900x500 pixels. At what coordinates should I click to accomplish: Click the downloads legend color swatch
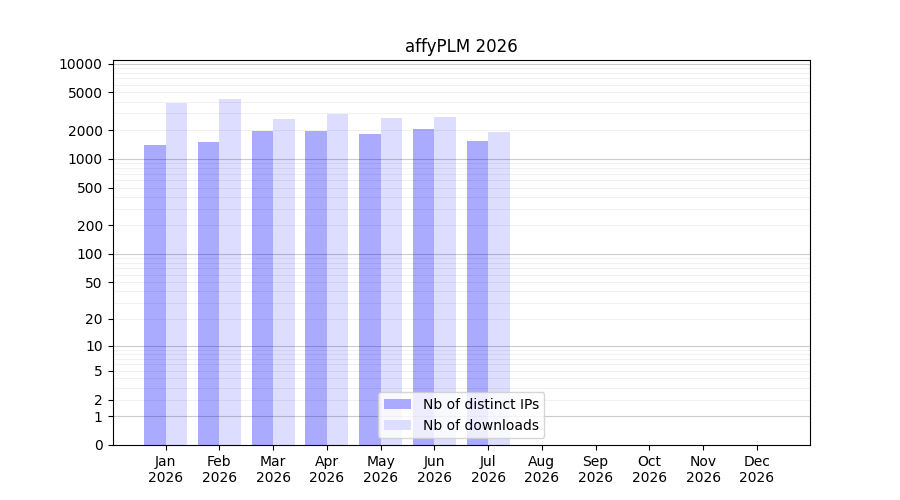(397, 425)
